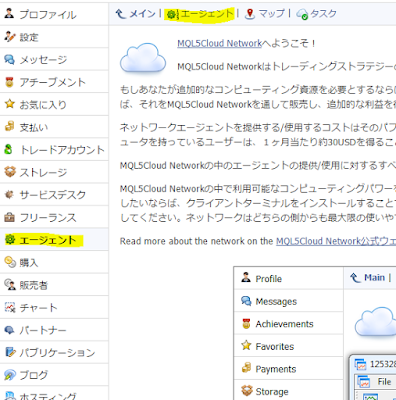Click Profile in the embedded screenshot
The height and width of the screenshot is (400, 396).
(x=289, y=278)
